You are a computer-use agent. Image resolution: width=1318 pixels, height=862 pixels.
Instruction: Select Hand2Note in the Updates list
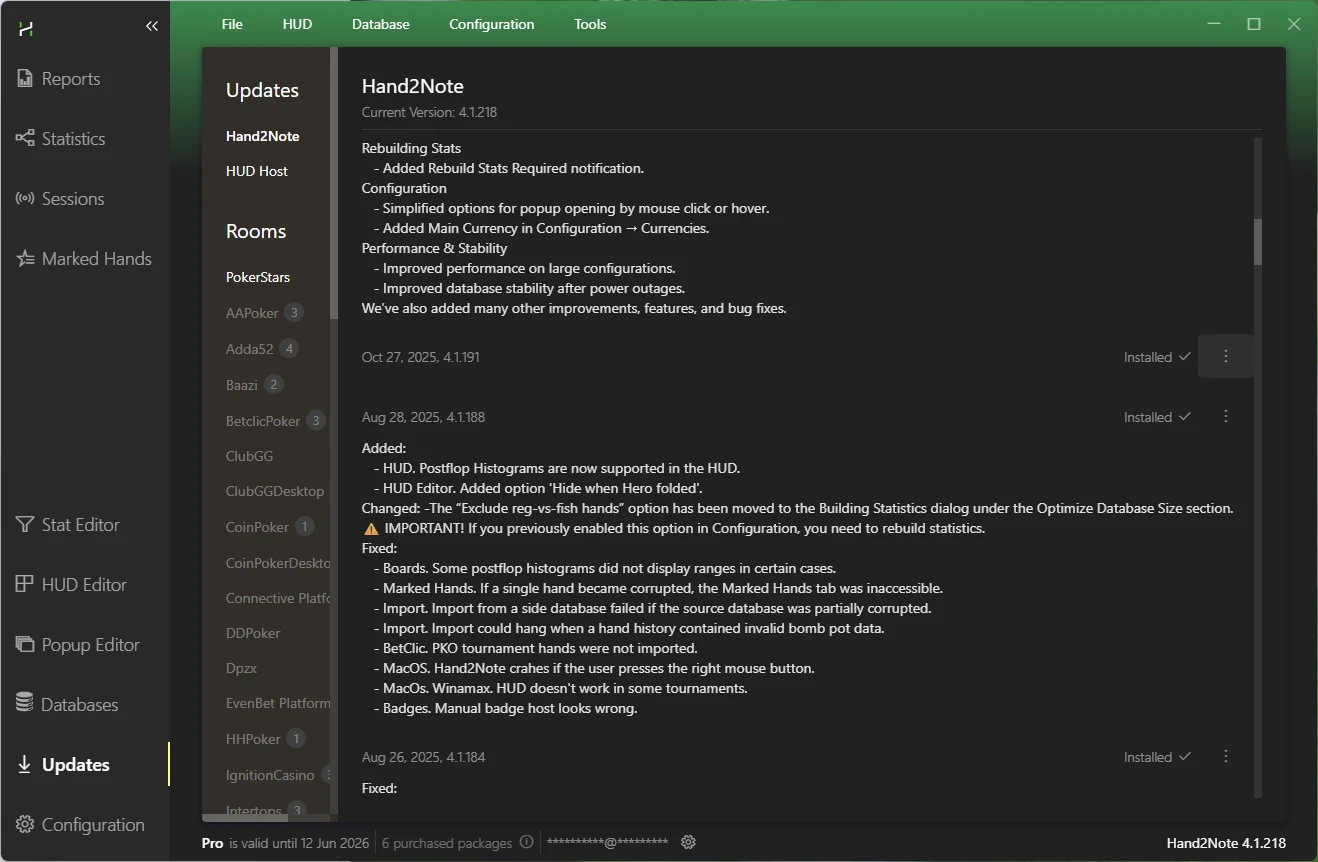pos(263,136)
